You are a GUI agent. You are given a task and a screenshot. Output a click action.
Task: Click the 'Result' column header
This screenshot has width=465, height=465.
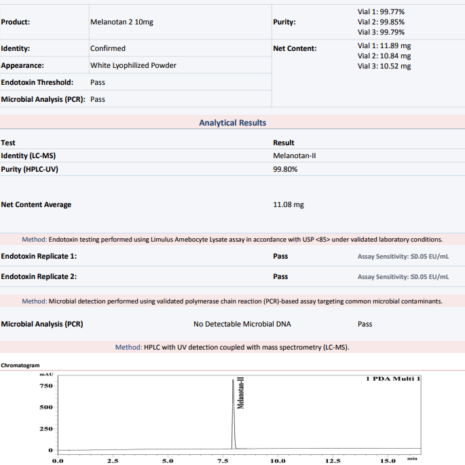click(x=283, y=143)
